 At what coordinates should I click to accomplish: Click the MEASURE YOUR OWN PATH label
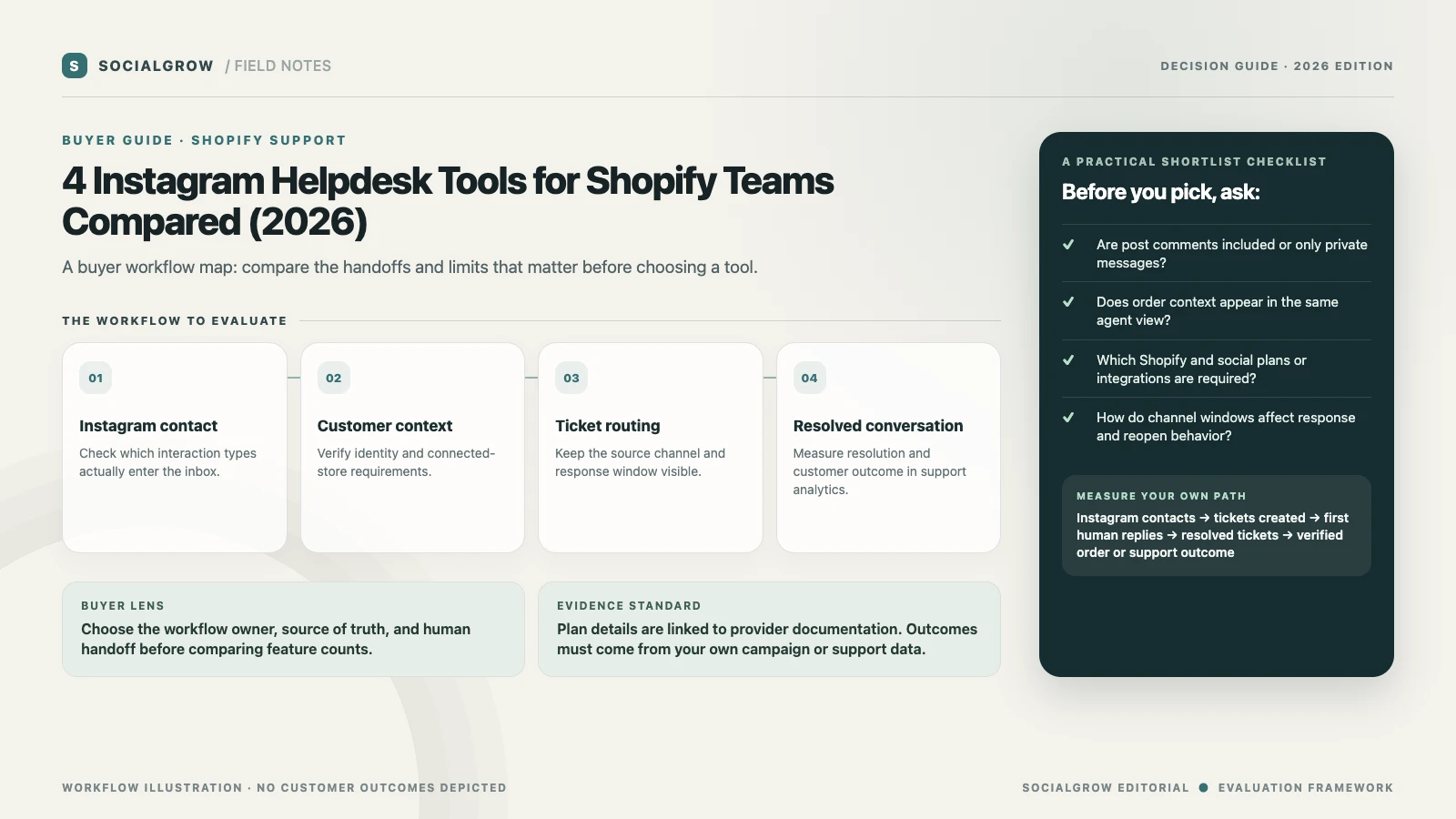click(1161, 497)
